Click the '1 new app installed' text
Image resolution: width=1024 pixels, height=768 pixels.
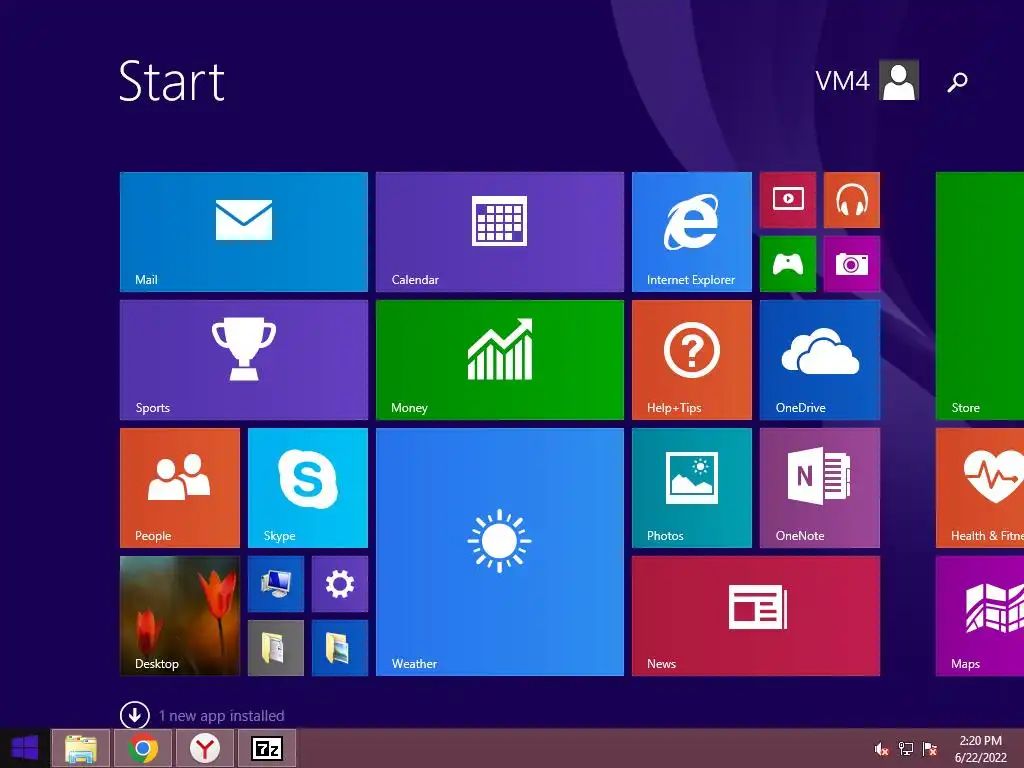[x=221, y=716]
